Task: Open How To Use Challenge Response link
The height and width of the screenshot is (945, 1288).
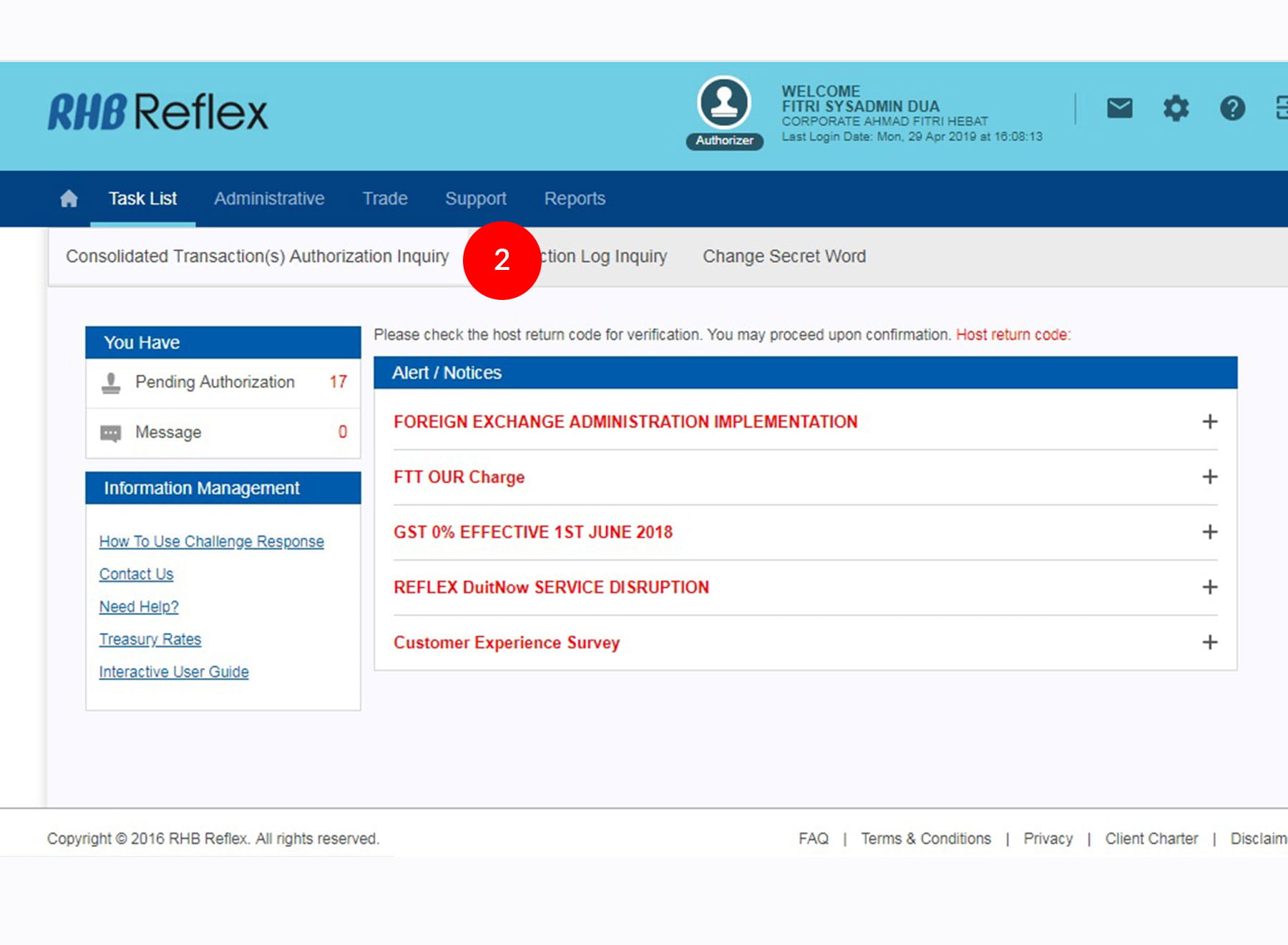Action: pyautogui.click(x=212, y=541)
